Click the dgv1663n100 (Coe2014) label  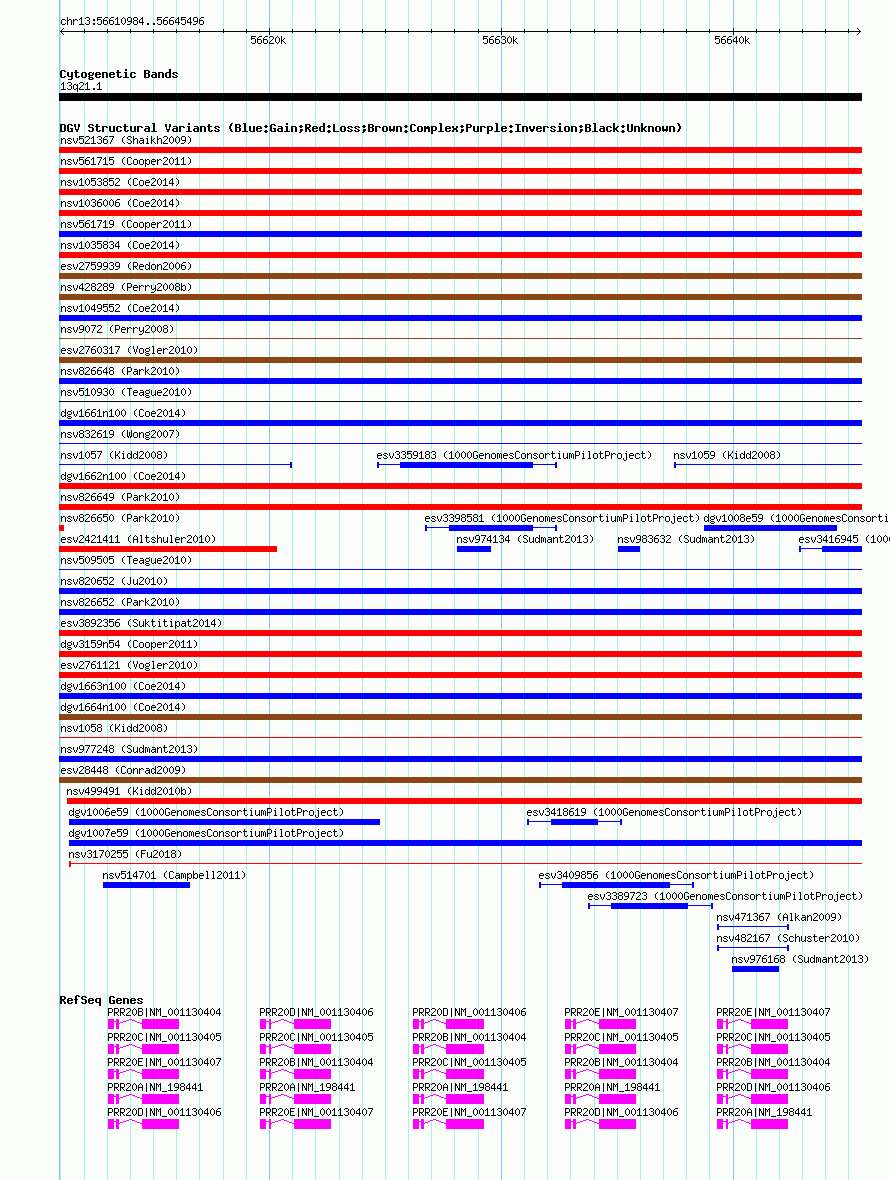tap(123, 687)
